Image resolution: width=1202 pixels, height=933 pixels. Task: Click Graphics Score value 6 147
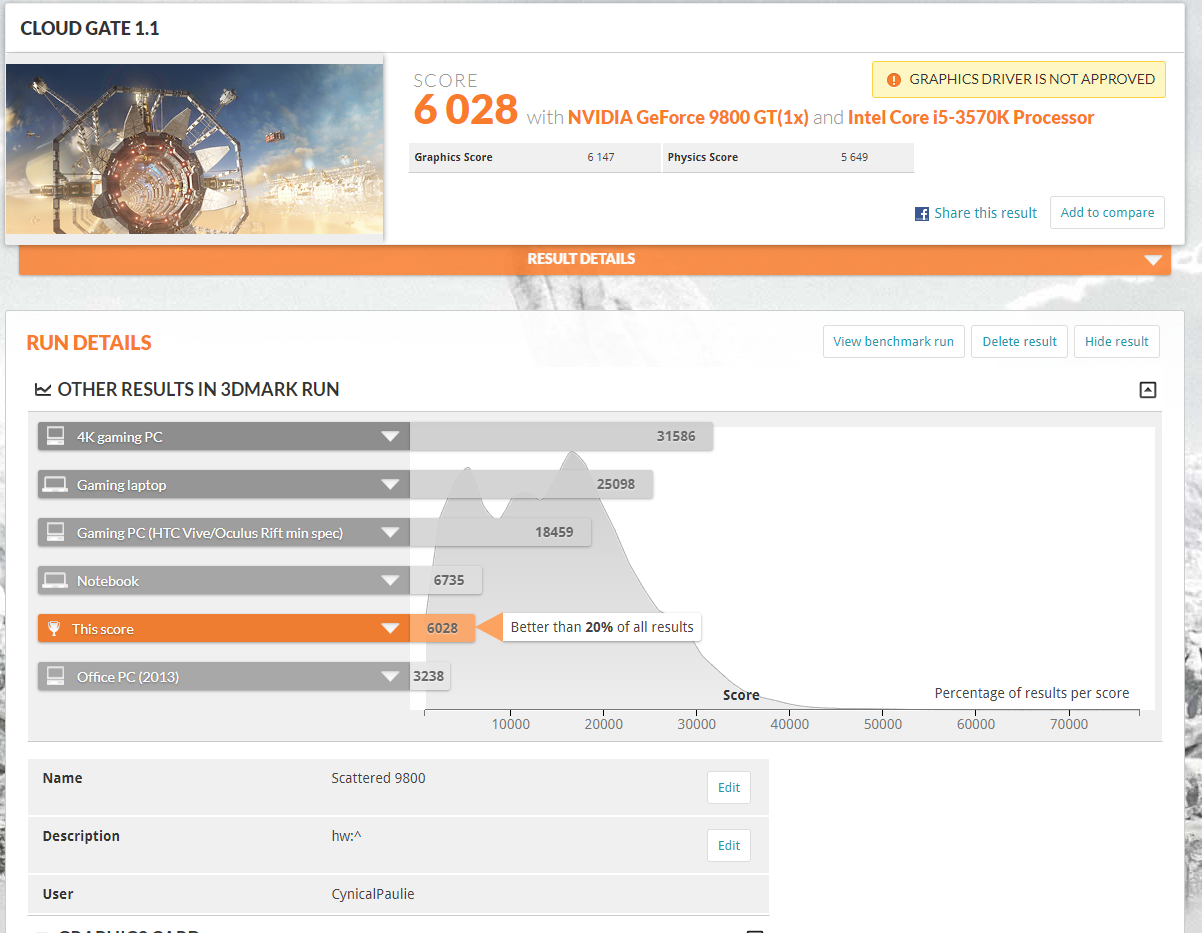coord(601,157)
